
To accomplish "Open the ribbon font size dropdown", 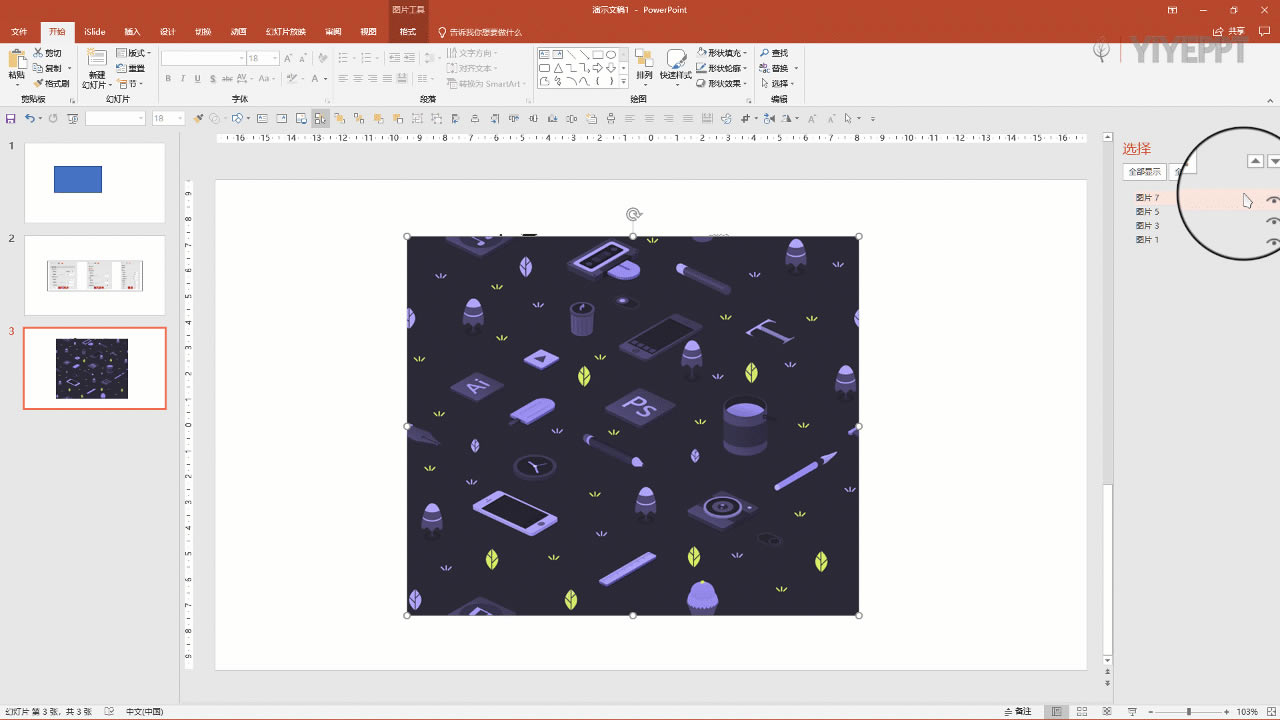I will click(x=275, y=58).
